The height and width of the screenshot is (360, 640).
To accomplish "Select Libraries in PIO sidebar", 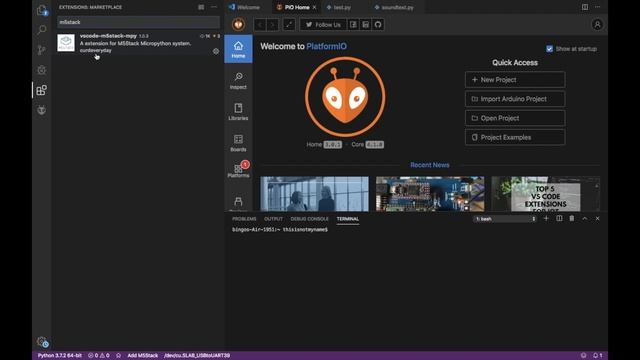I will pyautogui.click(x=238, y=111).
